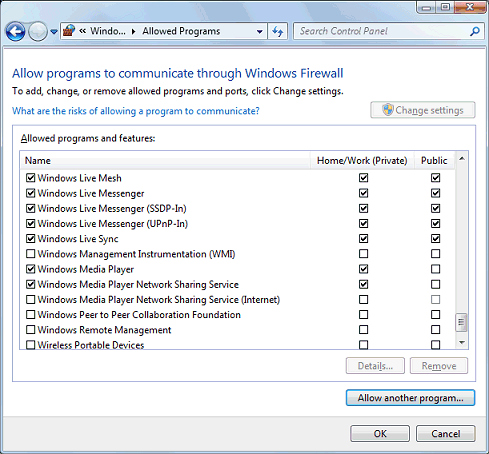The image size is (489, 454).
Task: Uncheck Windows Live Mesh name checkbox
Action: pos(30,178)
